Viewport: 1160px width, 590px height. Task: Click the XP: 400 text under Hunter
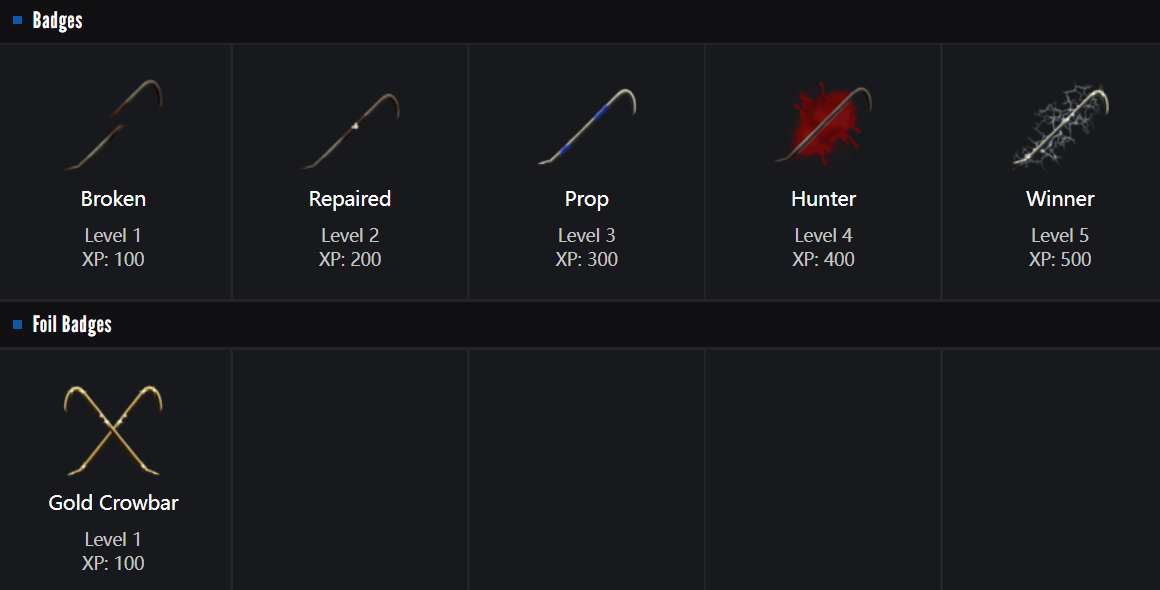pos(823,260)
